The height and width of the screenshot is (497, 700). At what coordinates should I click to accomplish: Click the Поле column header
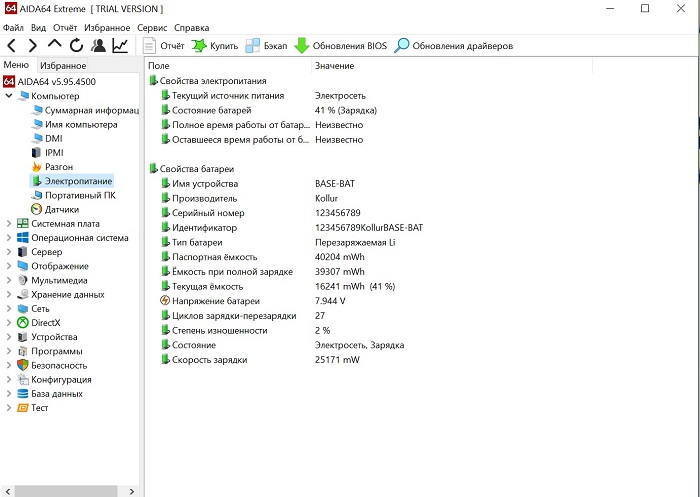coord(228,66)
